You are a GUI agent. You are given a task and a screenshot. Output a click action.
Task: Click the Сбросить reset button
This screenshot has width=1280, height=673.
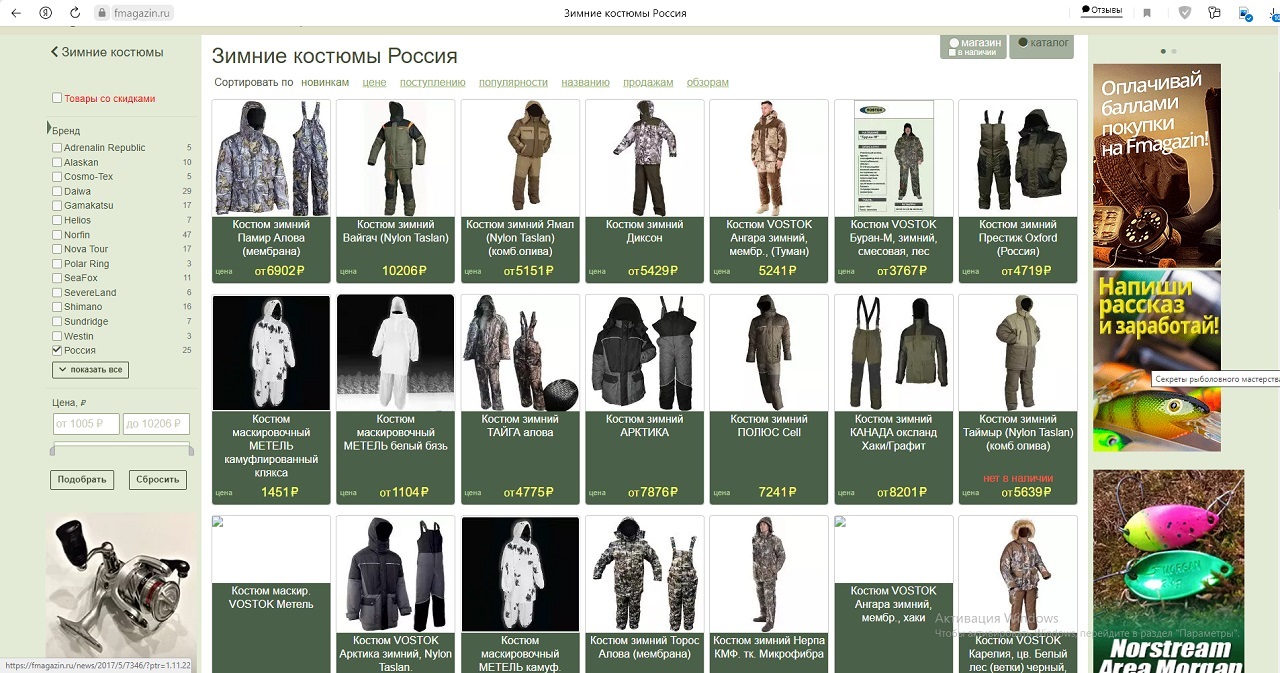point(158,479)
